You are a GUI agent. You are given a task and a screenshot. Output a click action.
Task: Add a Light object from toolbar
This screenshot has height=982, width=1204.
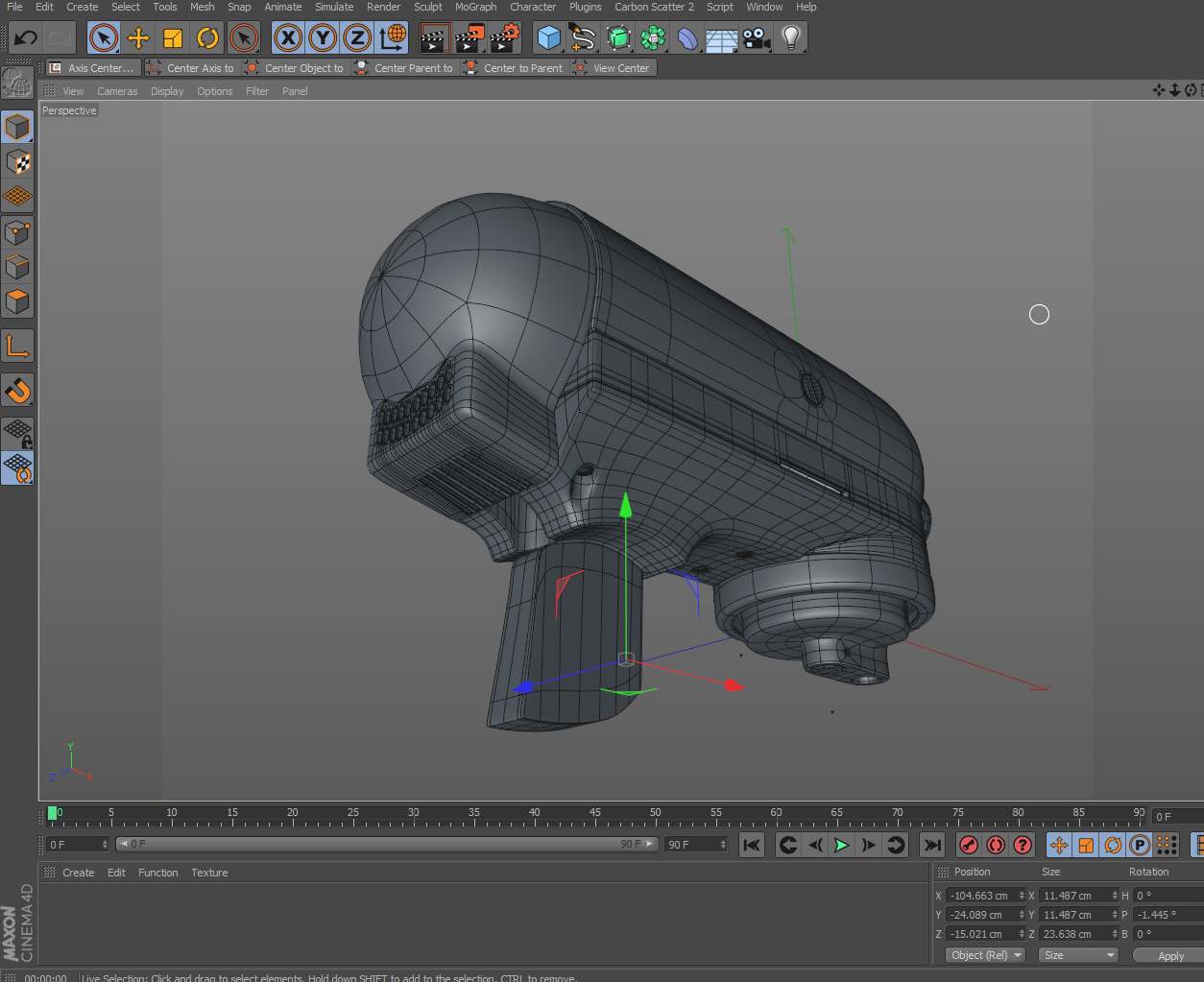790,38
